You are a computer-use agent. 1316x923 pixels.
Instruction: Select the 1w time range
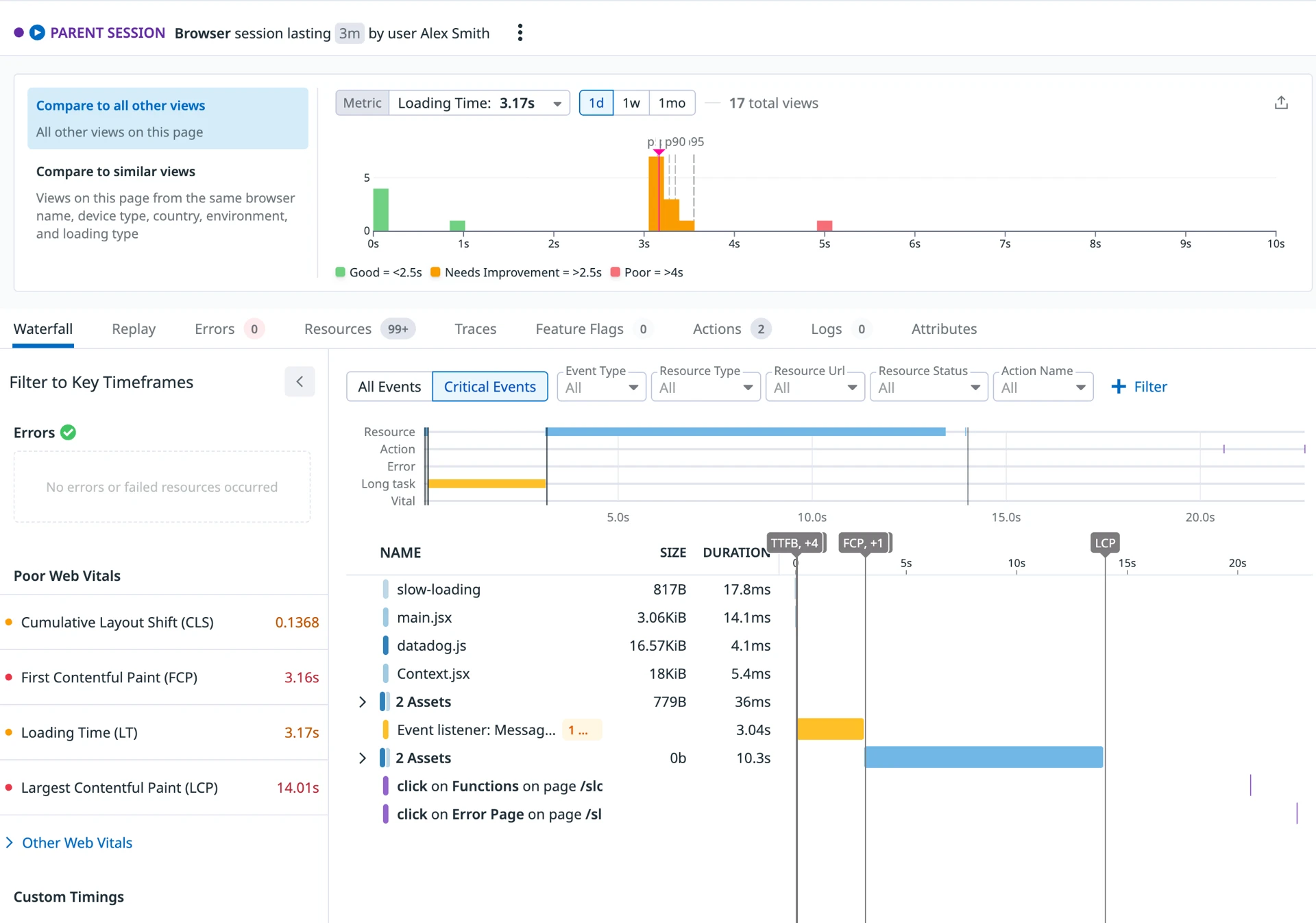click(631, 103)
